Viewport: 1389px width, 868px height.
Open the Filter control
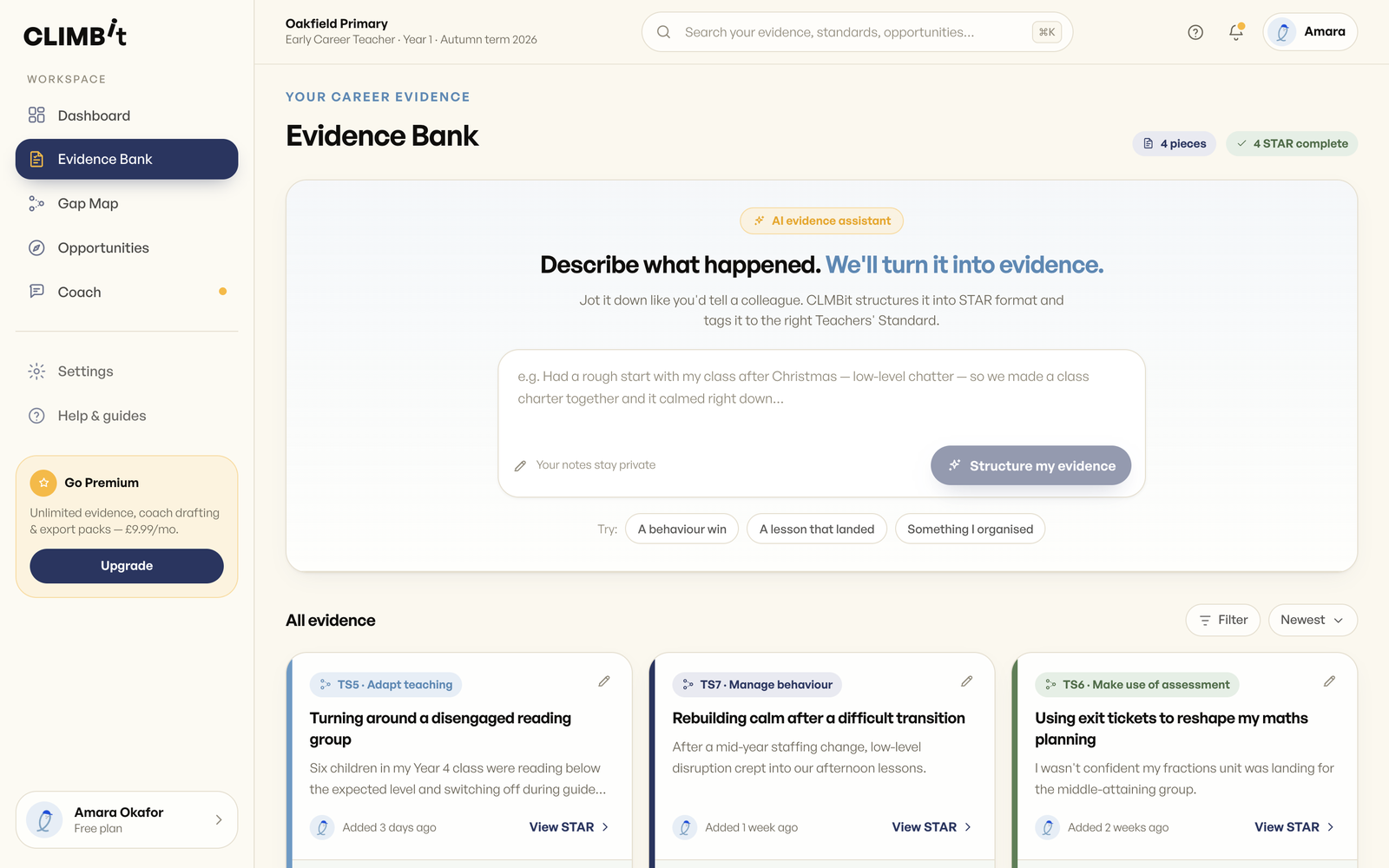(x=1222, y=621)
